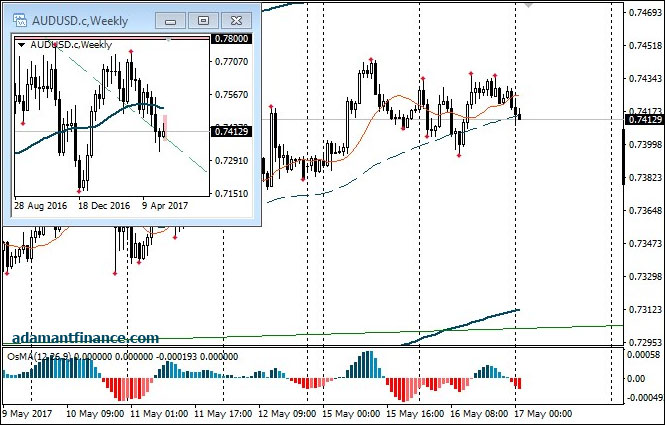Click the 9 Apr 2017 weekly date label

click(x=165, y=206)
